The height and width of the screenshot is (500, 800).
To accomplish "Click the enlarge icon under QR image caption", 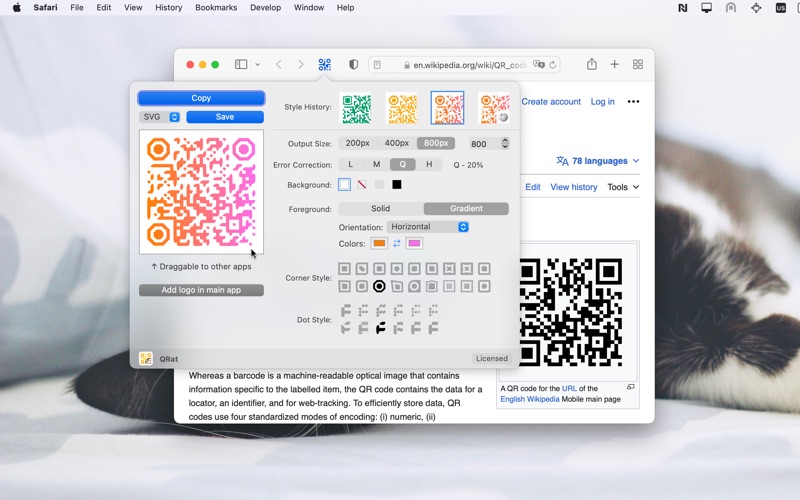I will pyautogui.click(x=631, y=387).
